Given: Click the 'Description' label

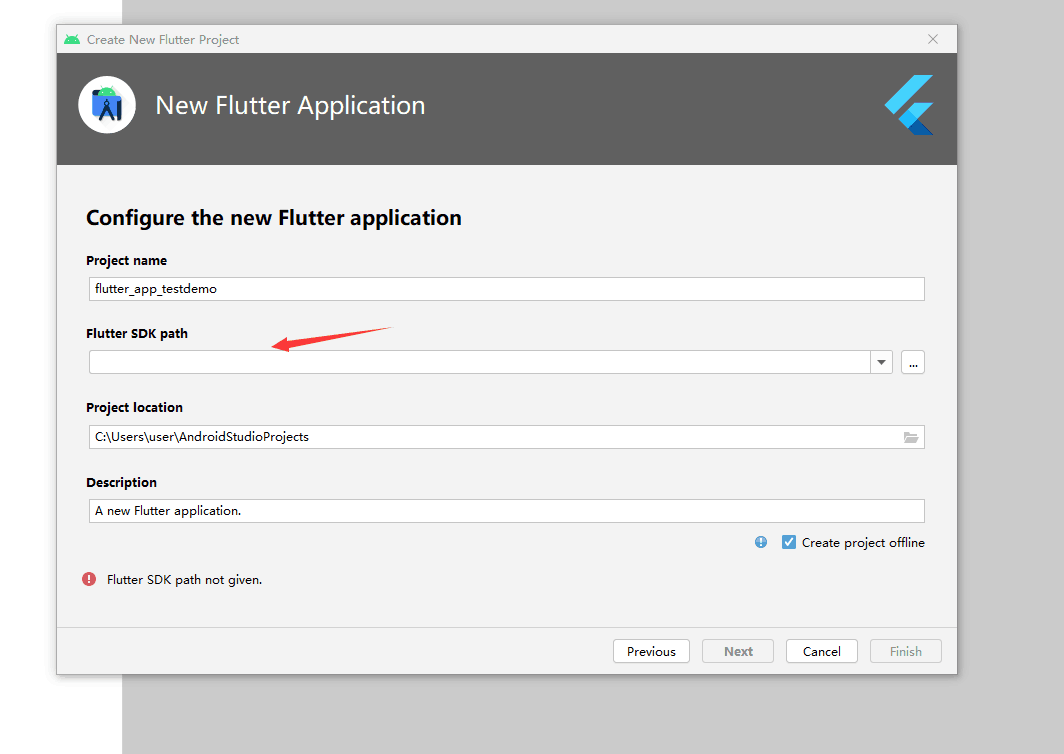Looking at the screenshot, I should (x=121, y=483).
